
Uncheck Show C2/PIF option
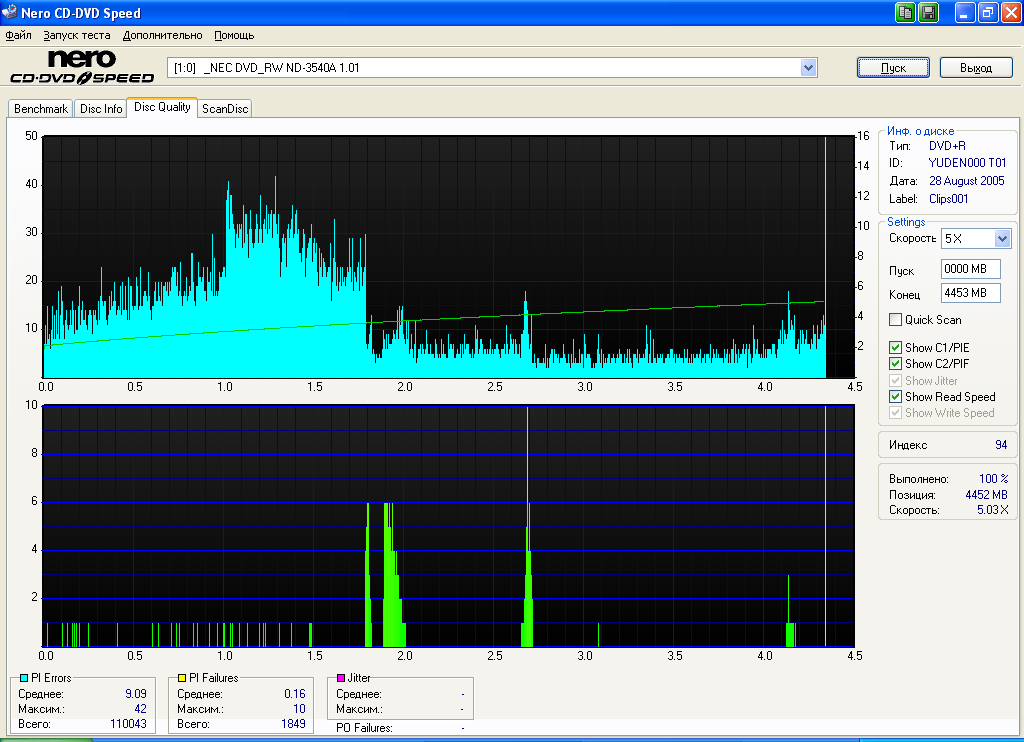pyautogui.click(x=896, y=364)
